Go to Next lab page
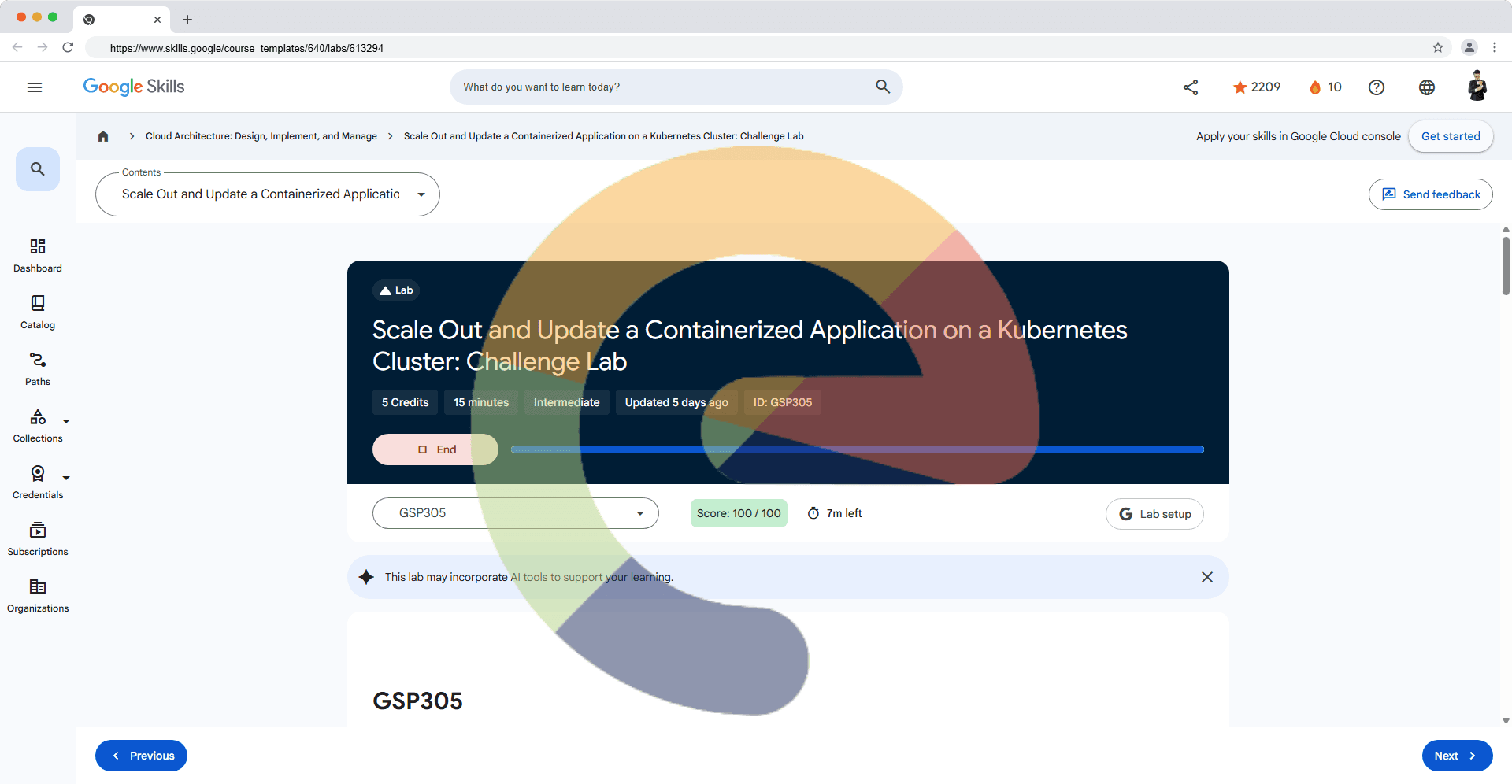This screenshot has height=784, width=1512. click(x=1458, y=756)
